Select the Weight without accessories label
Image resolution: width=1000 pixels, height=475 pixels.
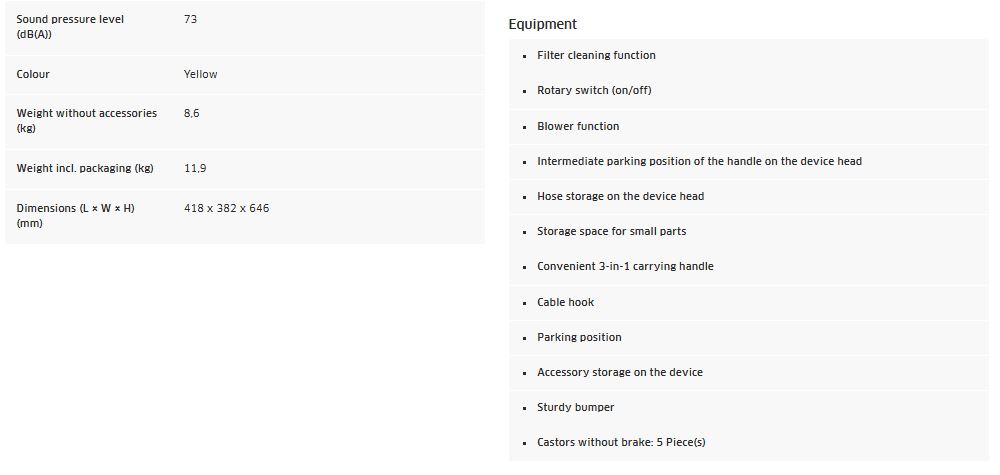[x=87, y=121]
